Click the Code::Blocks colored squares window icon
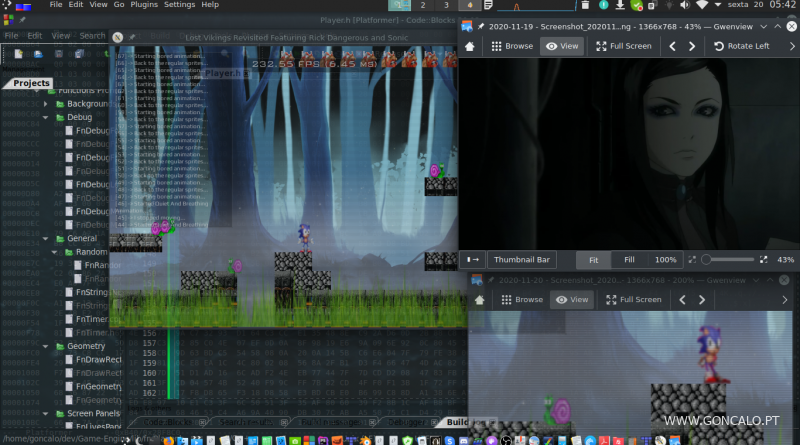The image size is (800, 445). coord(8,20)
